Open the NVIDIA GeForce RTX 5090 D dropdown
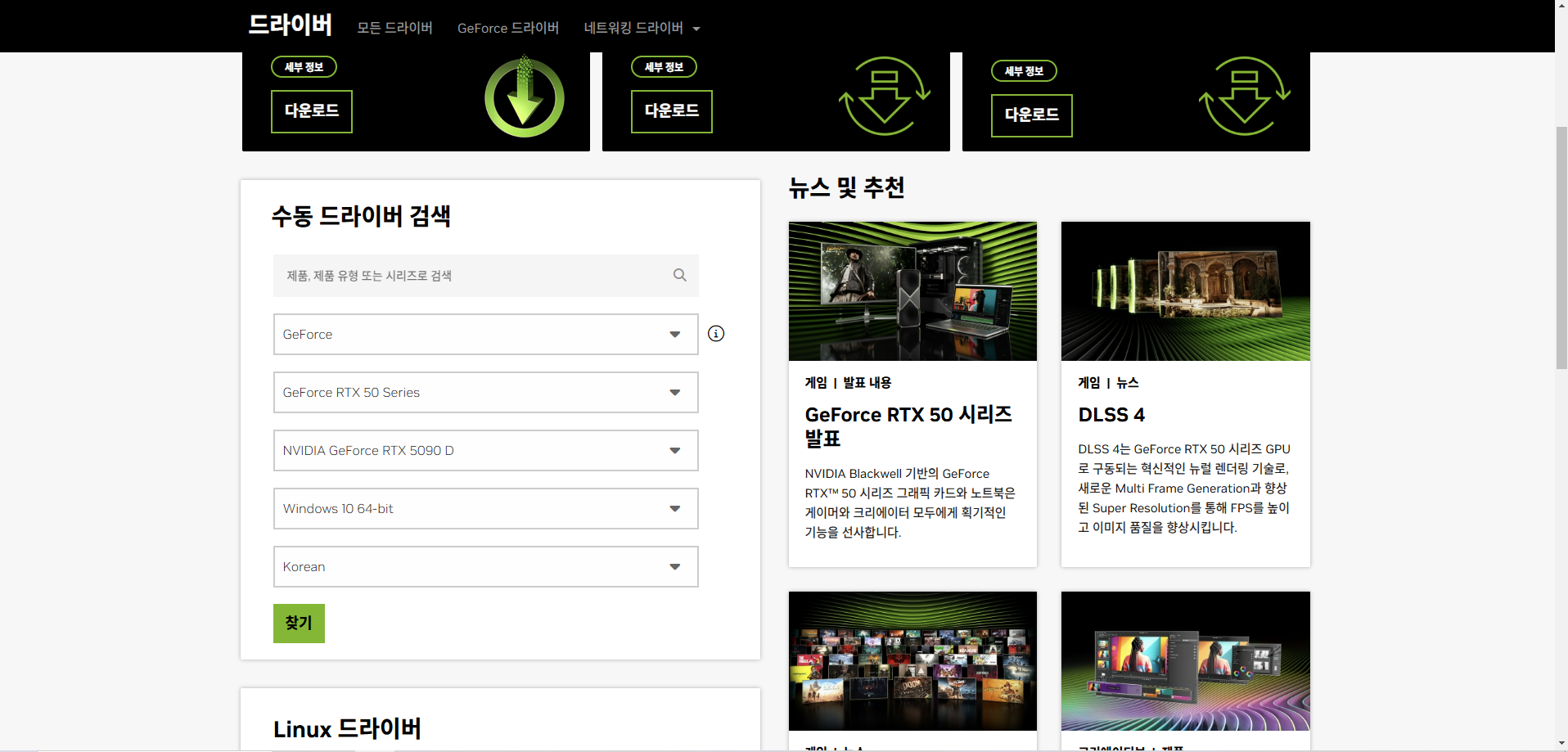 coord(485,451)
